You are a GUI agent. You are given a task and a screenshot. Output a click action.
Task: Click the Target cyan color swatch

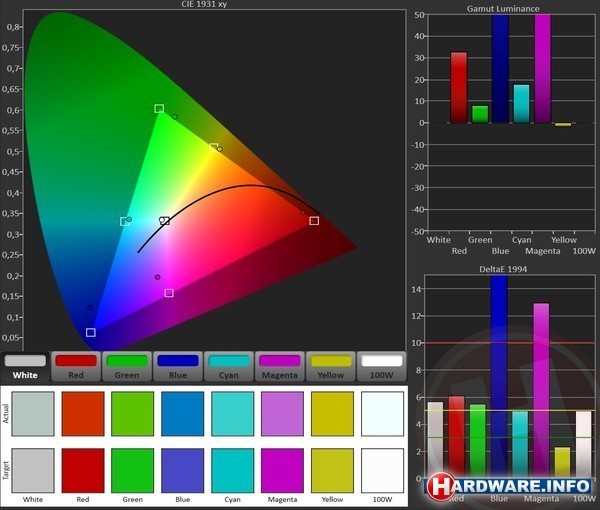point(232,469)
